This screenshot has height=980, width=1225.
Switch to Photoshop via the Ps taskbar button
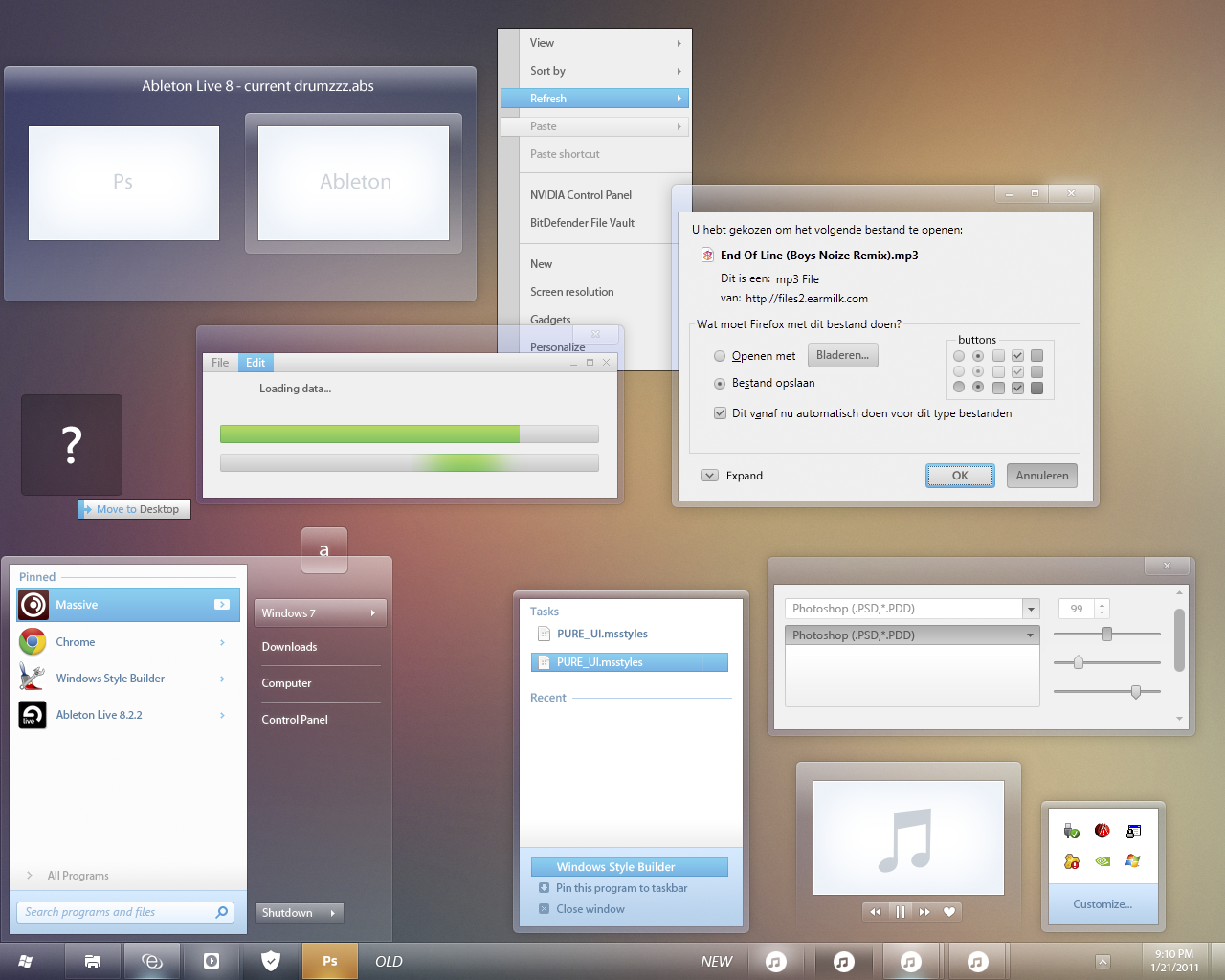329,961
